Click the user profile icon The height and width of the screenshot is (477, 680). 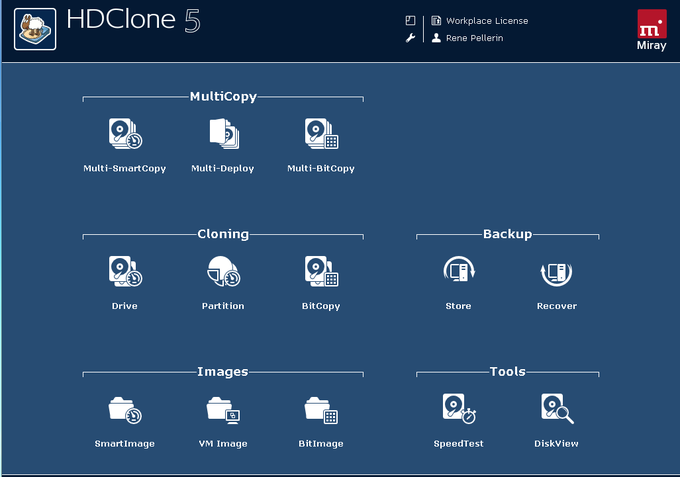tap(436, 38)
